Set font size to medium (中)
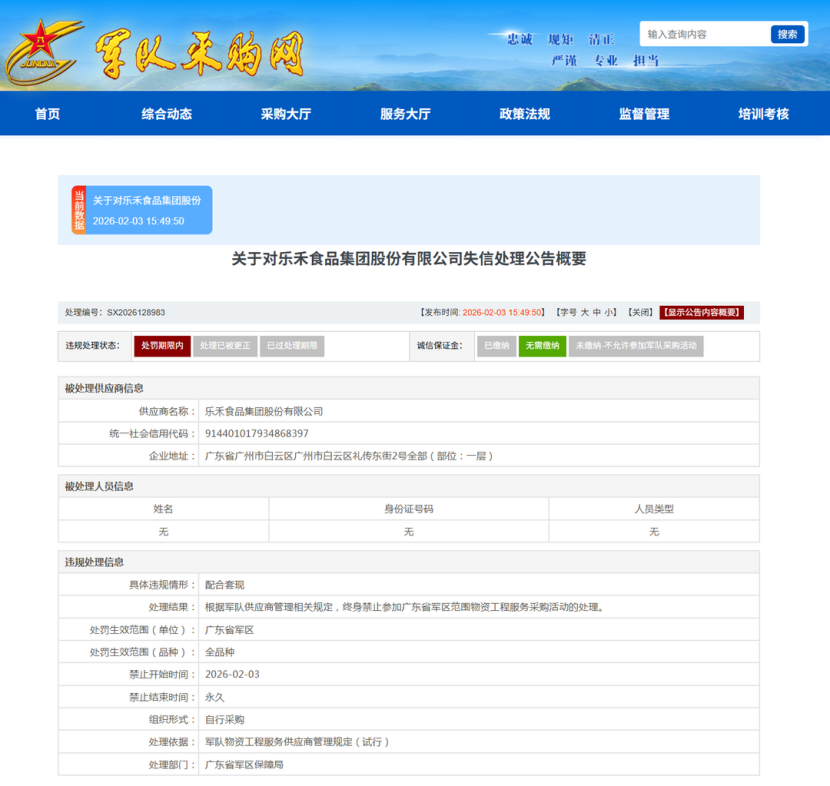The width and height of the screenshot is (830, 786). click(597, 312)
